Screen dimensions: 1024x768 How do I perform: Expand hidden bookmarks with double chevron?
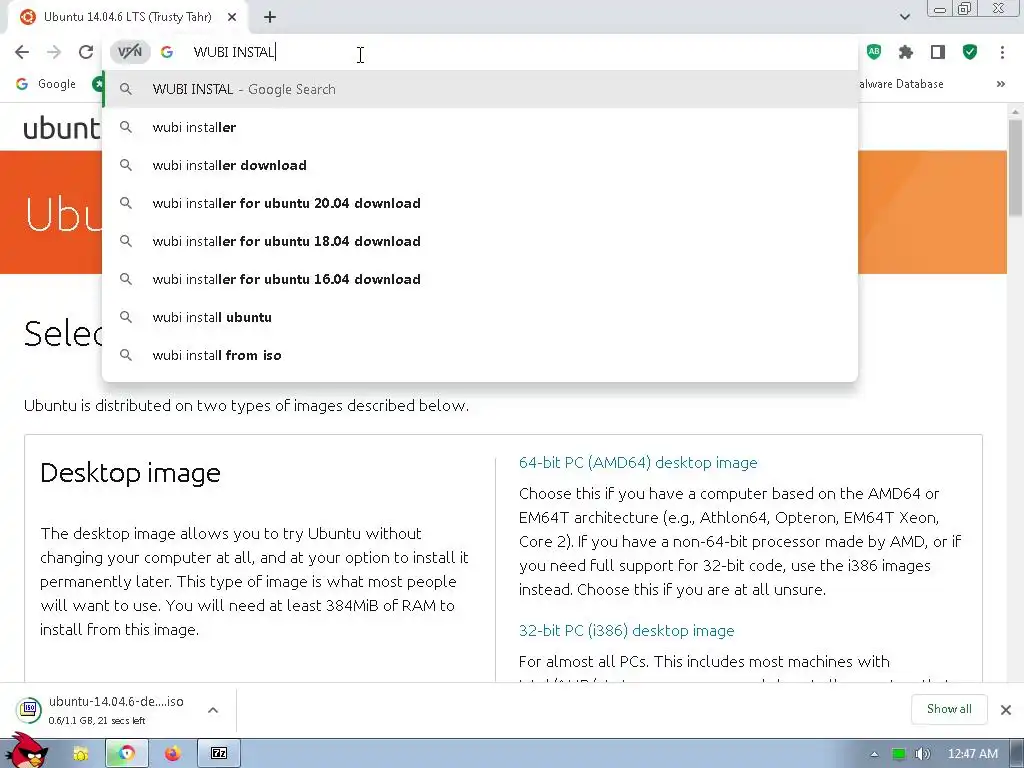coord(1000,84)
